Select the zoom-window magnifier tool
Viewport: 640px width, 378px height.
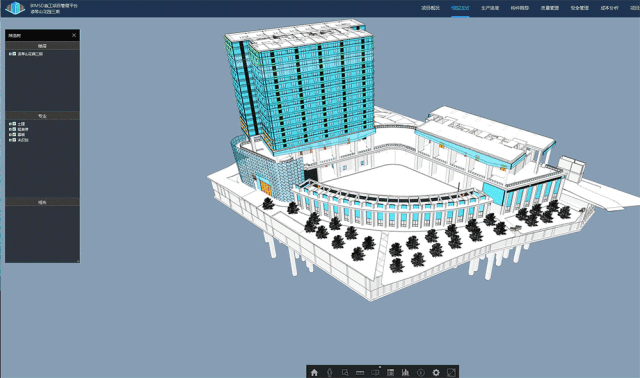345,372
